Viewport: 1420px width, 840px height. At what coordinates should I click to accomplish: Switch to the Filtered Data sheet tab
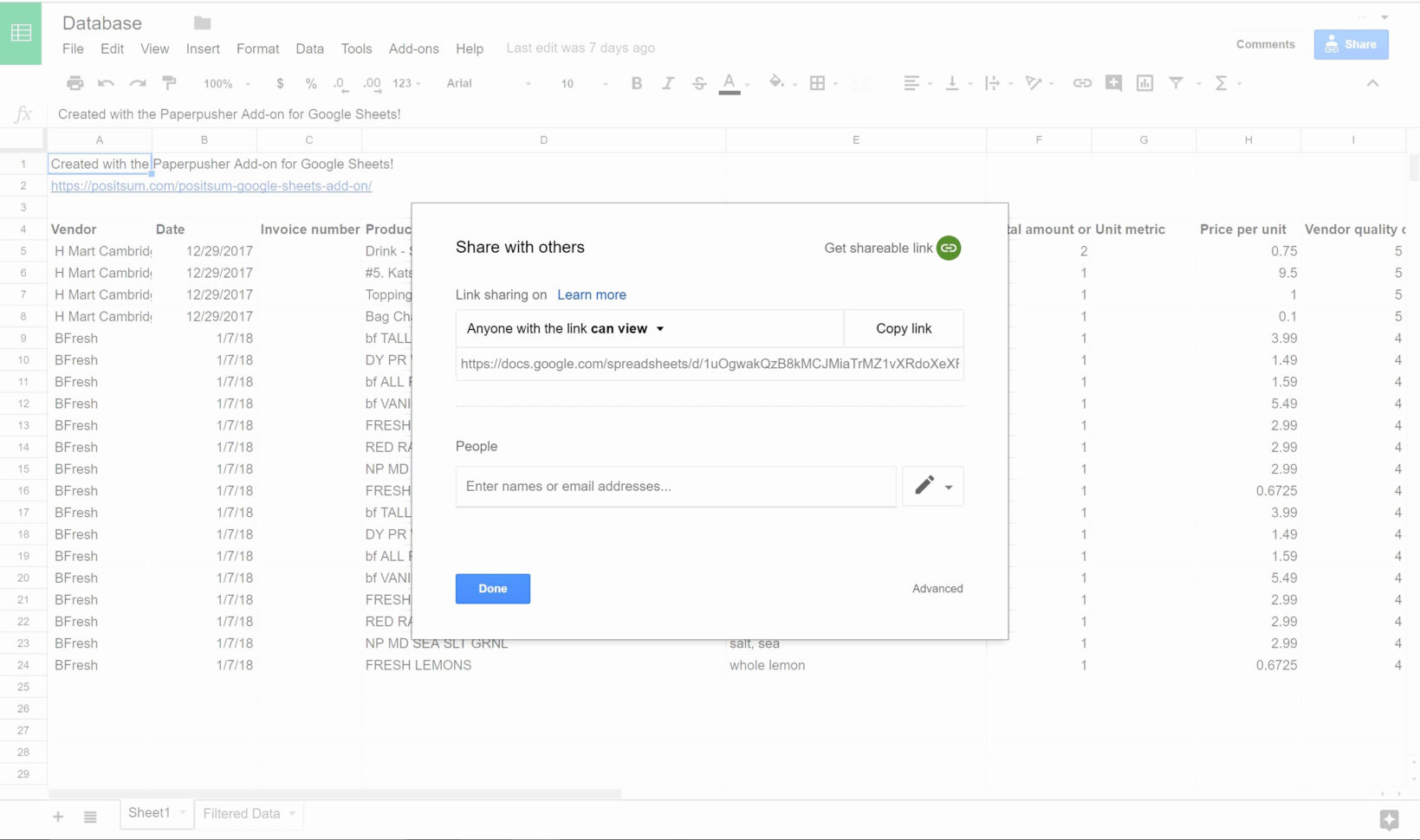point(241,813)
